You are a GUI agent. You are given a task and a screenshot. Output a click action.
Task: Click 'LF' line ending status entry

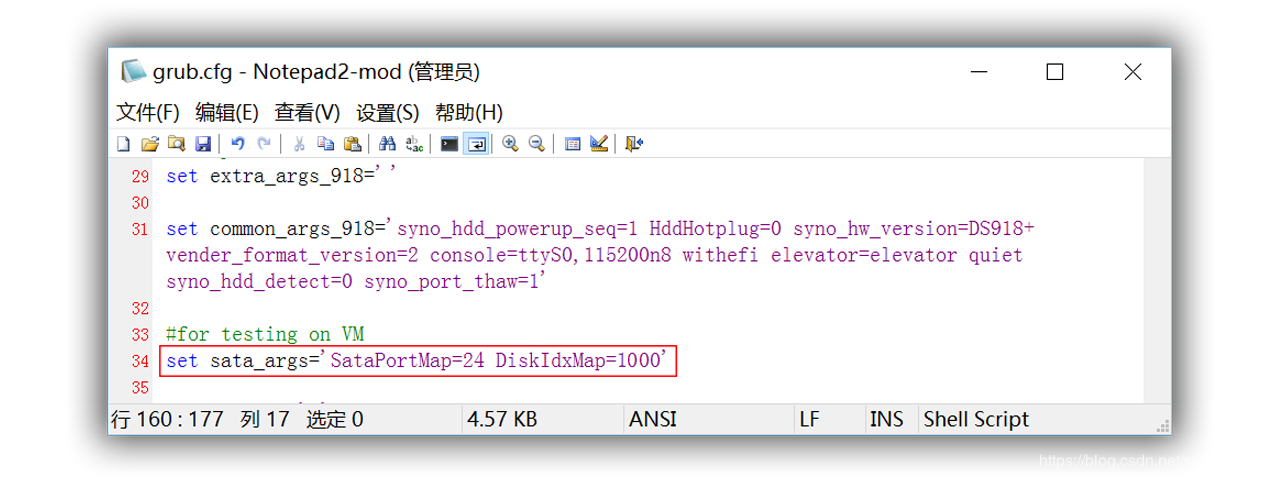click(810, 420)
